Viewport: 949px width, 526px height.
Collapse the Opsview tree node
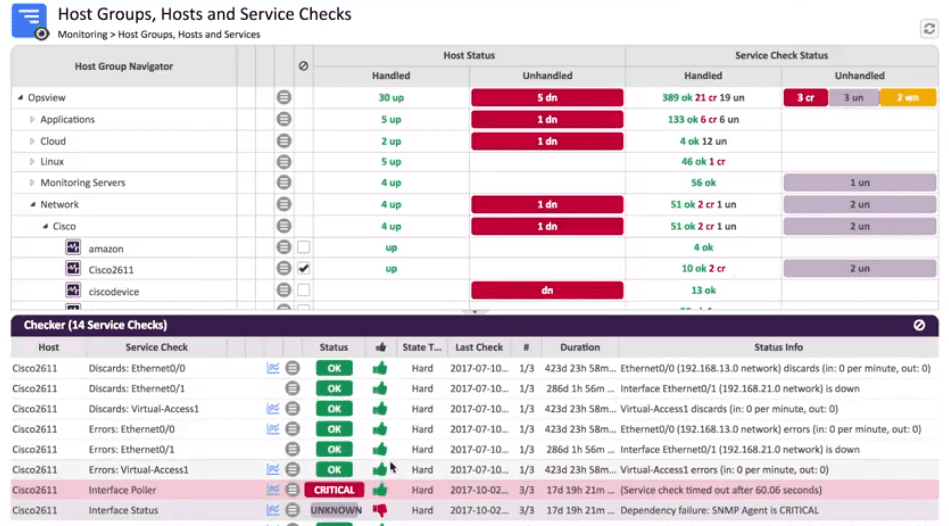click(x=20, y=97)
